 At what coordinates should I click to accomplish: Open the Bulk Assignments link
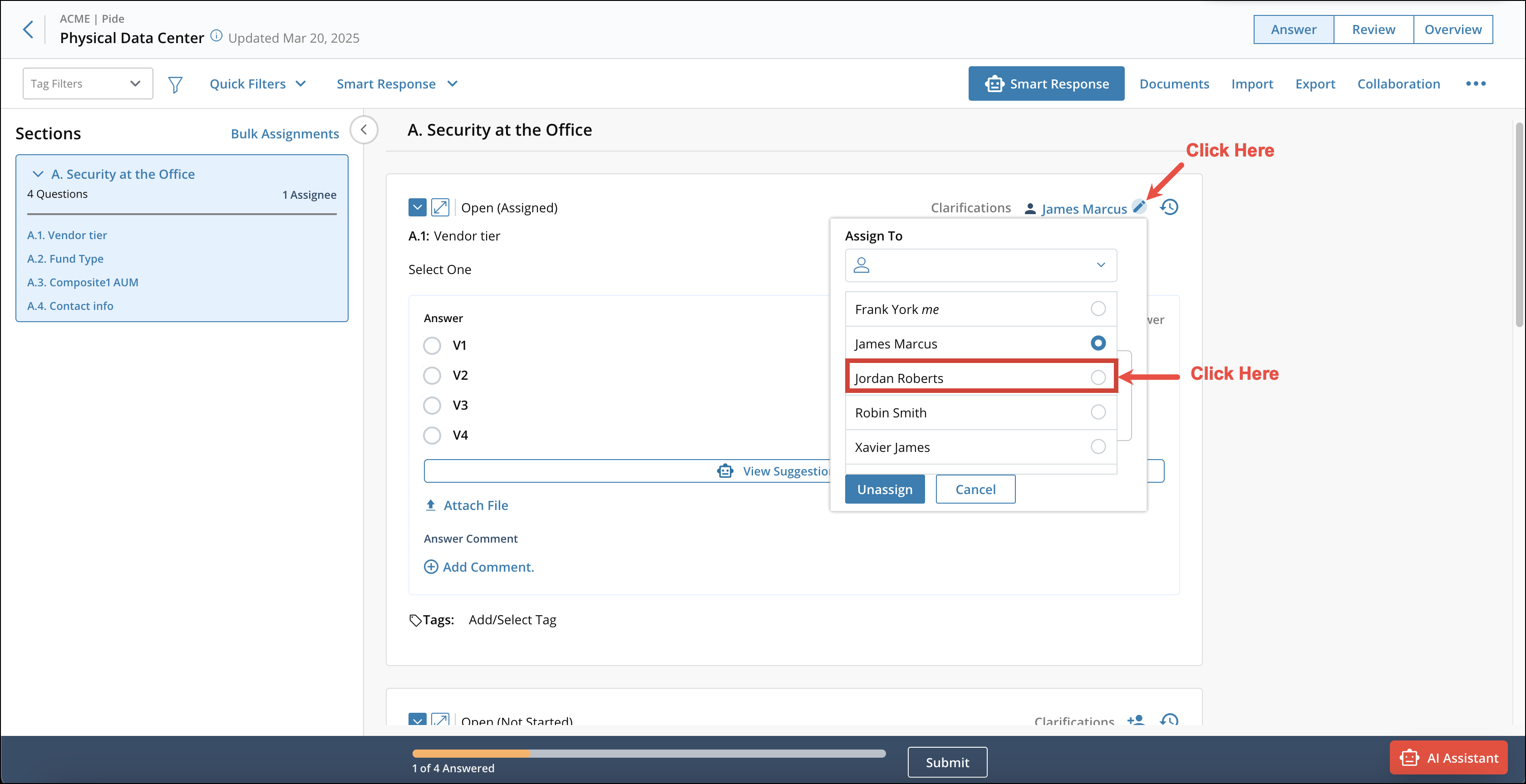click(285, 134)
